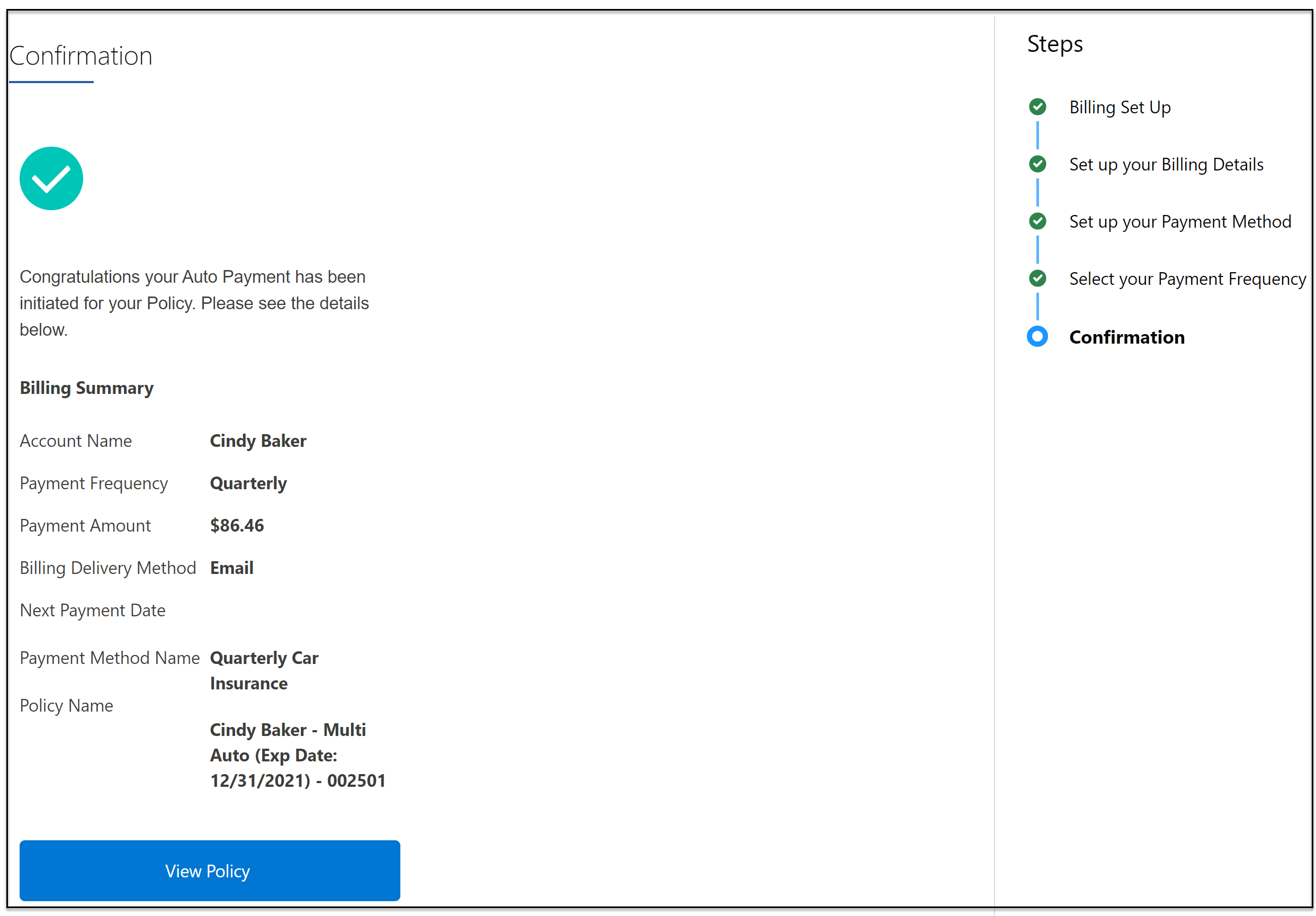Click the Set up your Payment Method check icon
The width and height of the screenshot is (1316, 916).
click(1037, 221)
